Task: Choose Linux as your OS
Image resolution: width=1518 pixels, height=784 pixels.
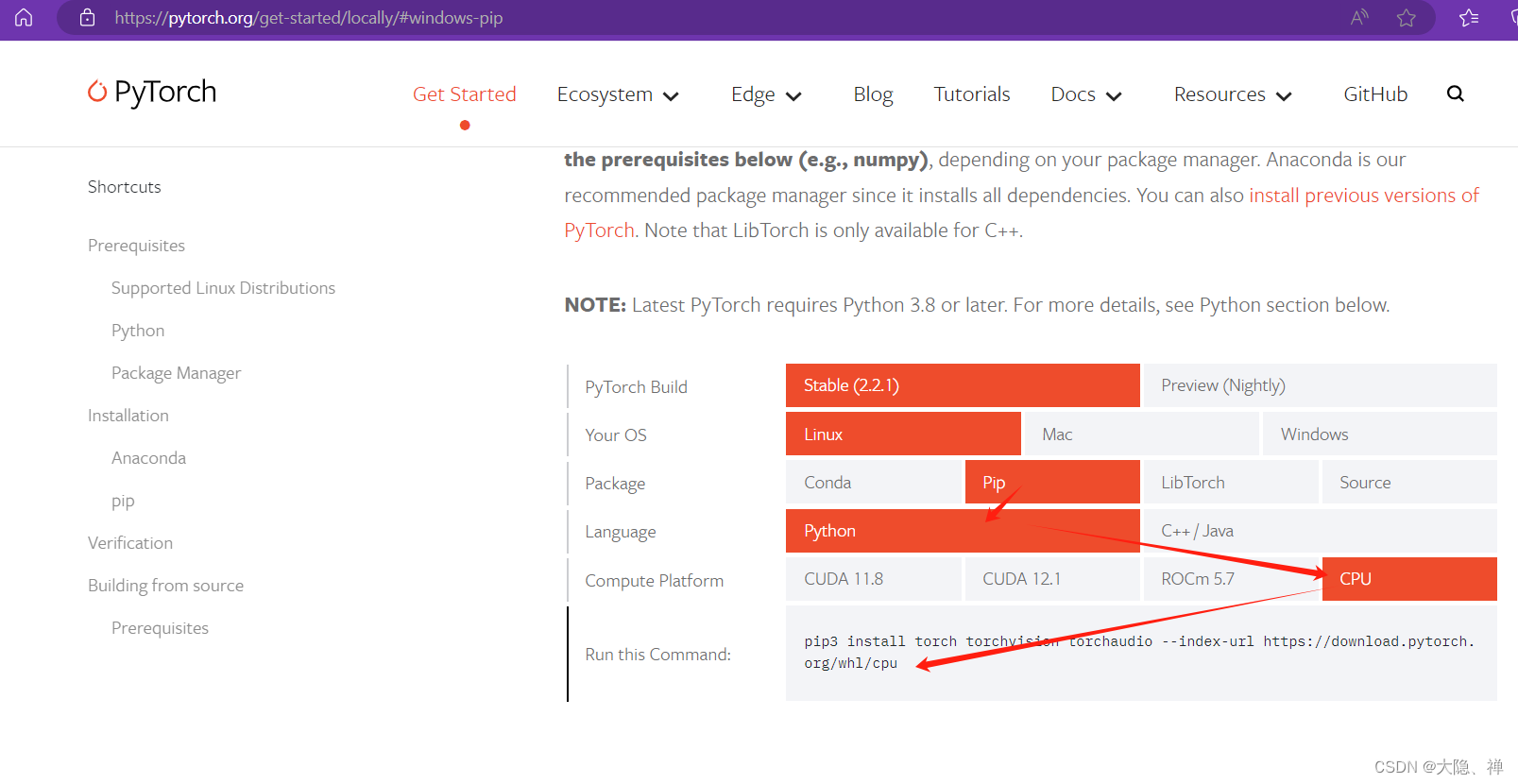Action: 903,434
